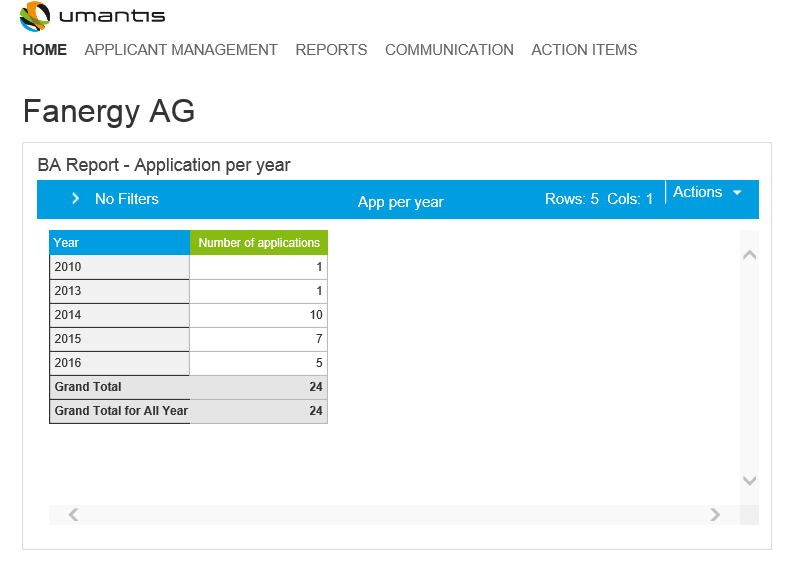785x563 pixels.
Task: Sort by Number of applications header
Action: coord(259,243)
